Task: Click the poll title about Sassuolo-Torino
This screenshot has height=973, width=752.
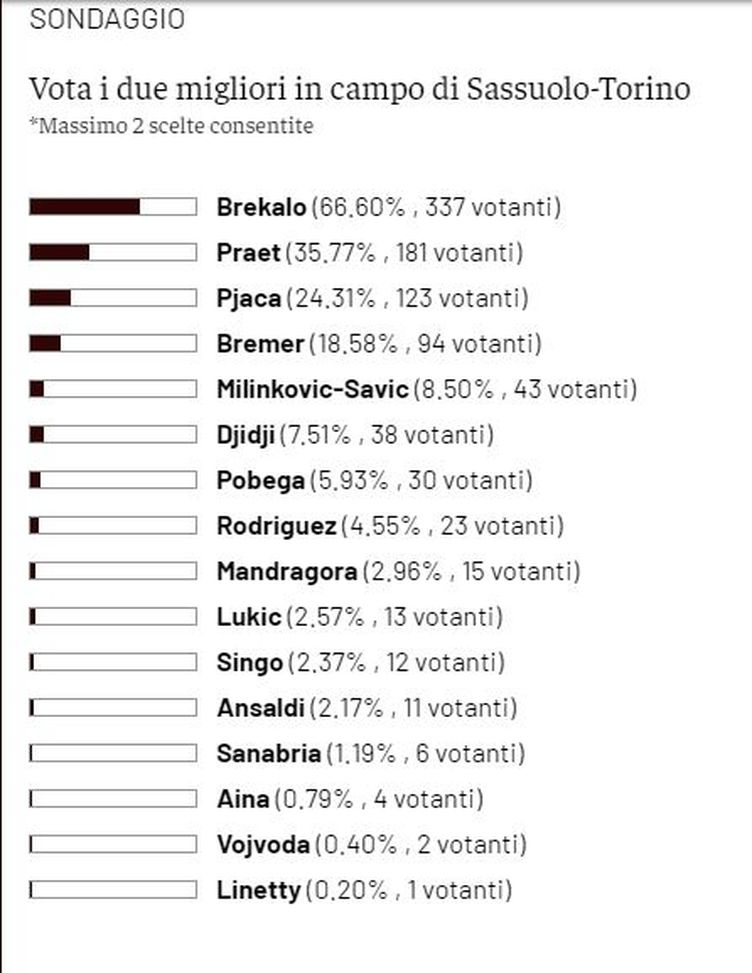Action: click(360, 88)
